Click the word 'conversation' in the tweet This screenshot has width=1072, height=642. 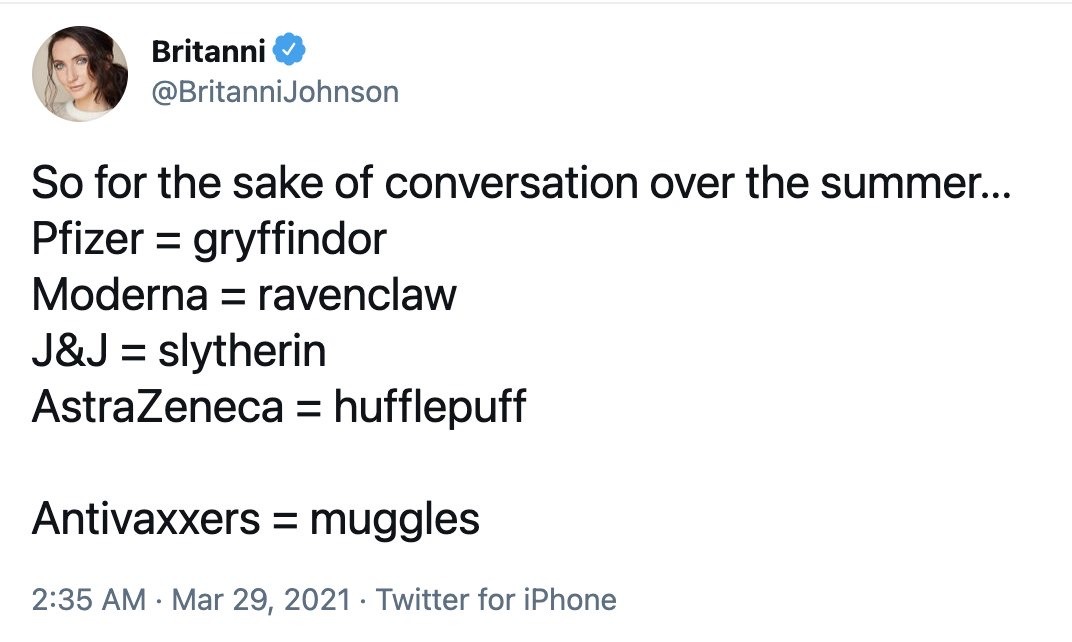(x=511, y=183)
